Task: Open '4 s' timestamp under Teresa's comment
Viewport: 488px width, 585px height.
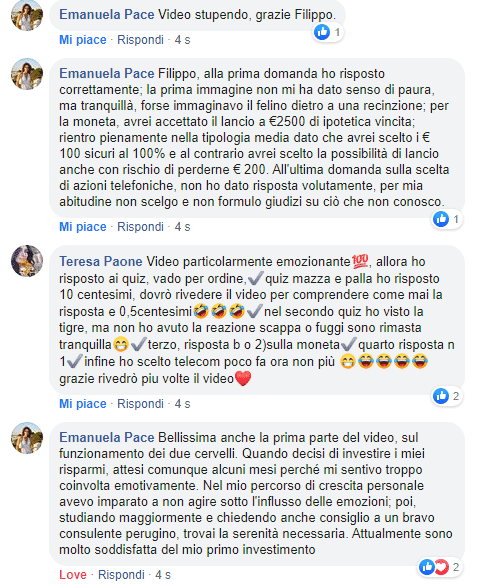Action: (x=182, y=404)
